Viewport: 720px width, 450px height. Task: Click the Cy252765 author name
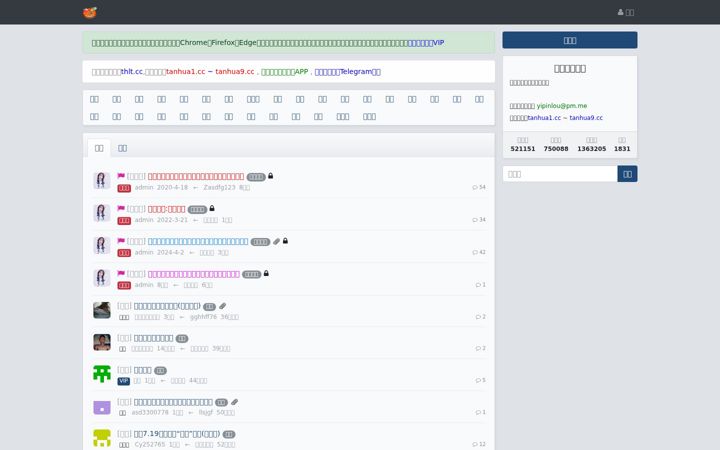pos(150,444)
